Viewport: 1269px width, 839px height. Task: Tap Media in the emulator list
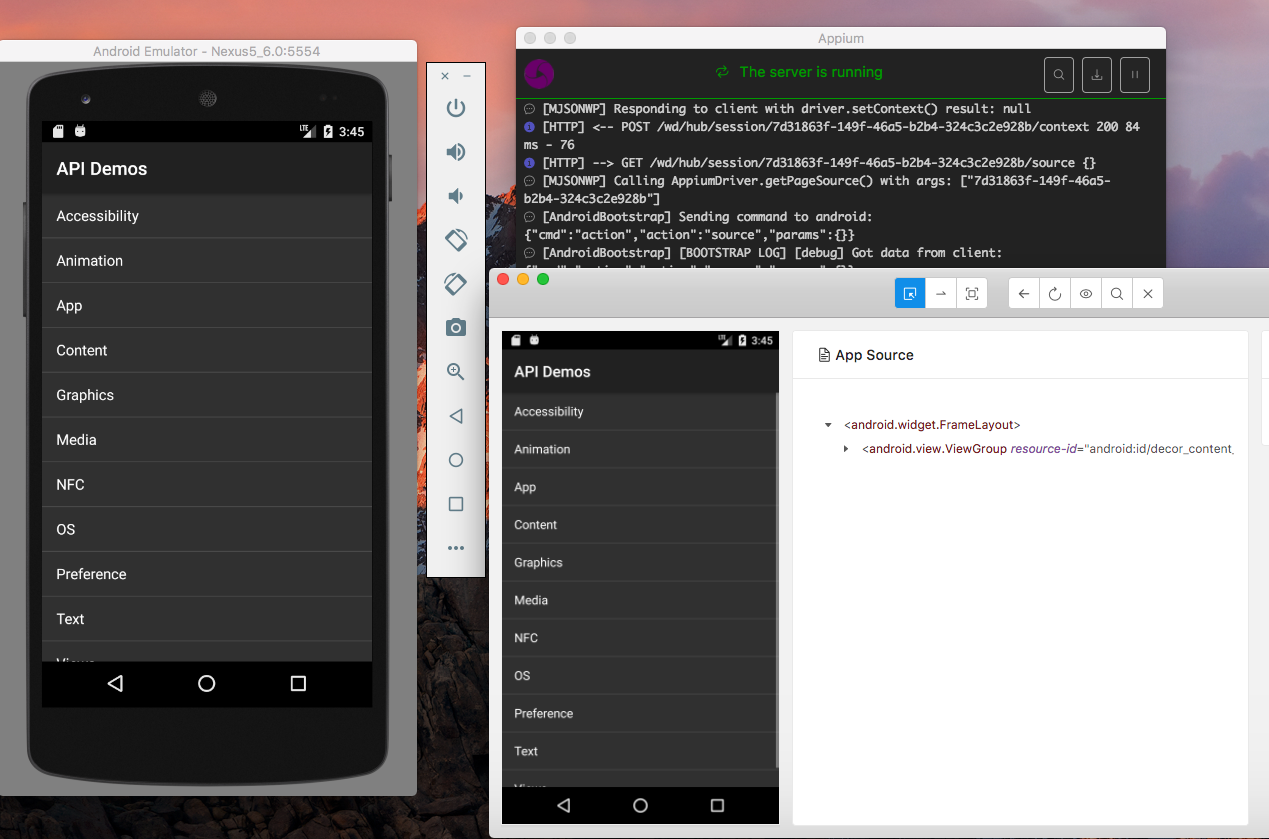point(207,440)
